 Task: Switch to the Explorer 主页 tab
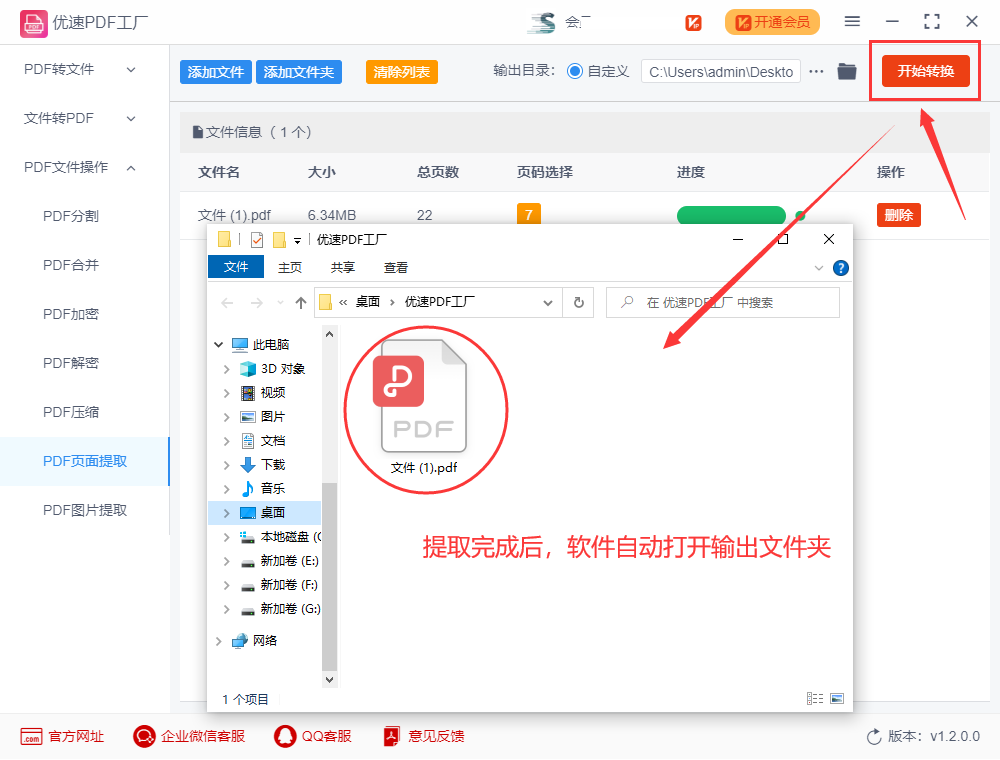click(290, 268)
